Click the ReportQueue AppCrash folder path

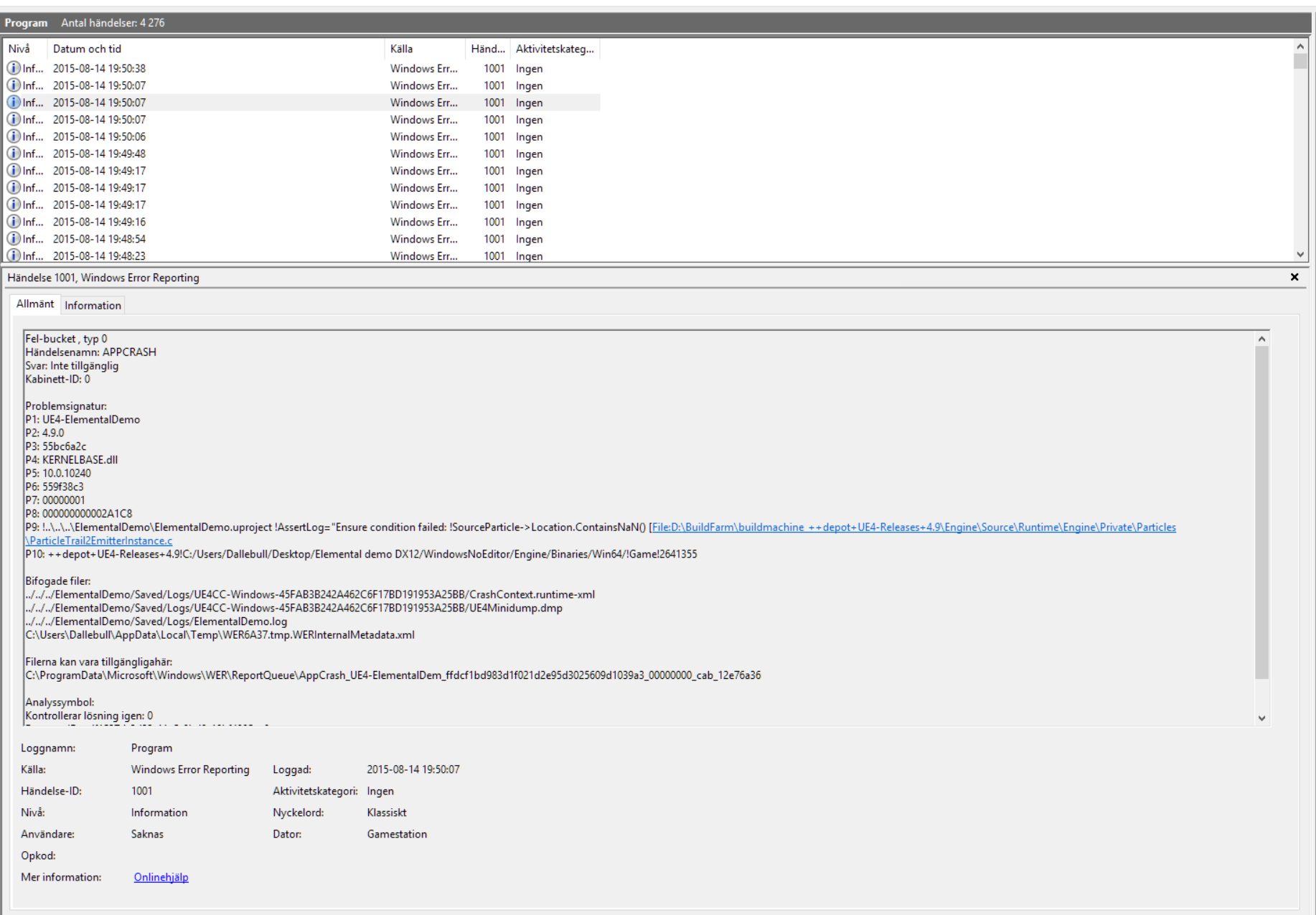pos(393,675)
